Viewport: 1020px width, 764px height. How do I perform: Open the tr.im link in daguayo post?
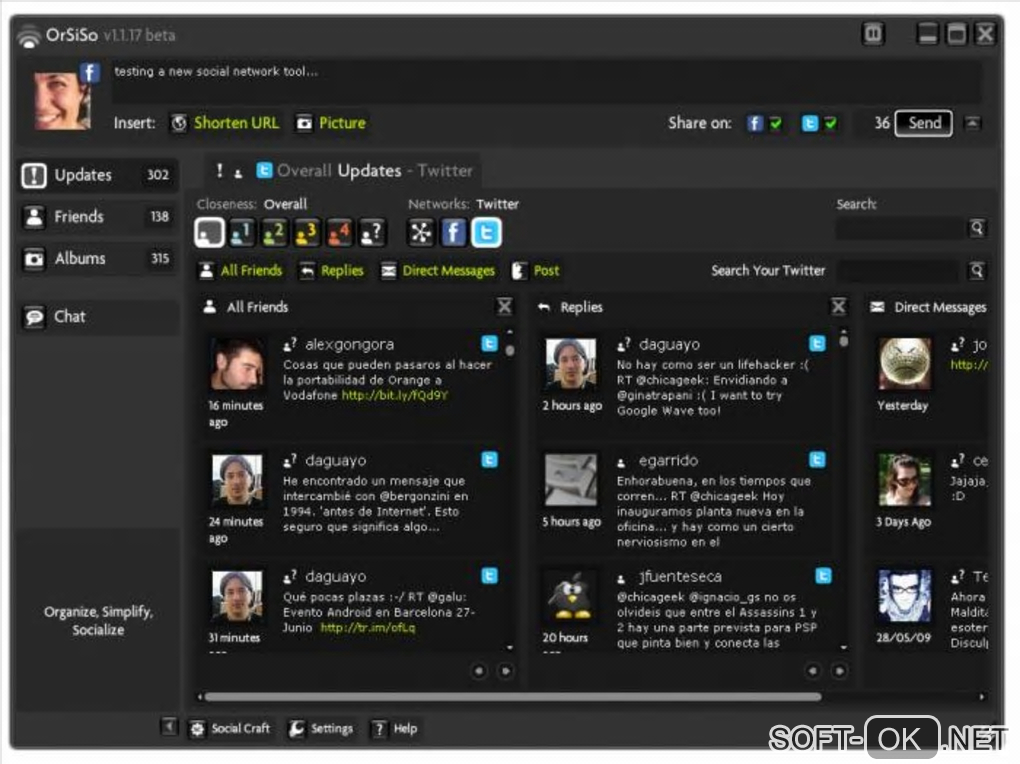tap(368, 627)
